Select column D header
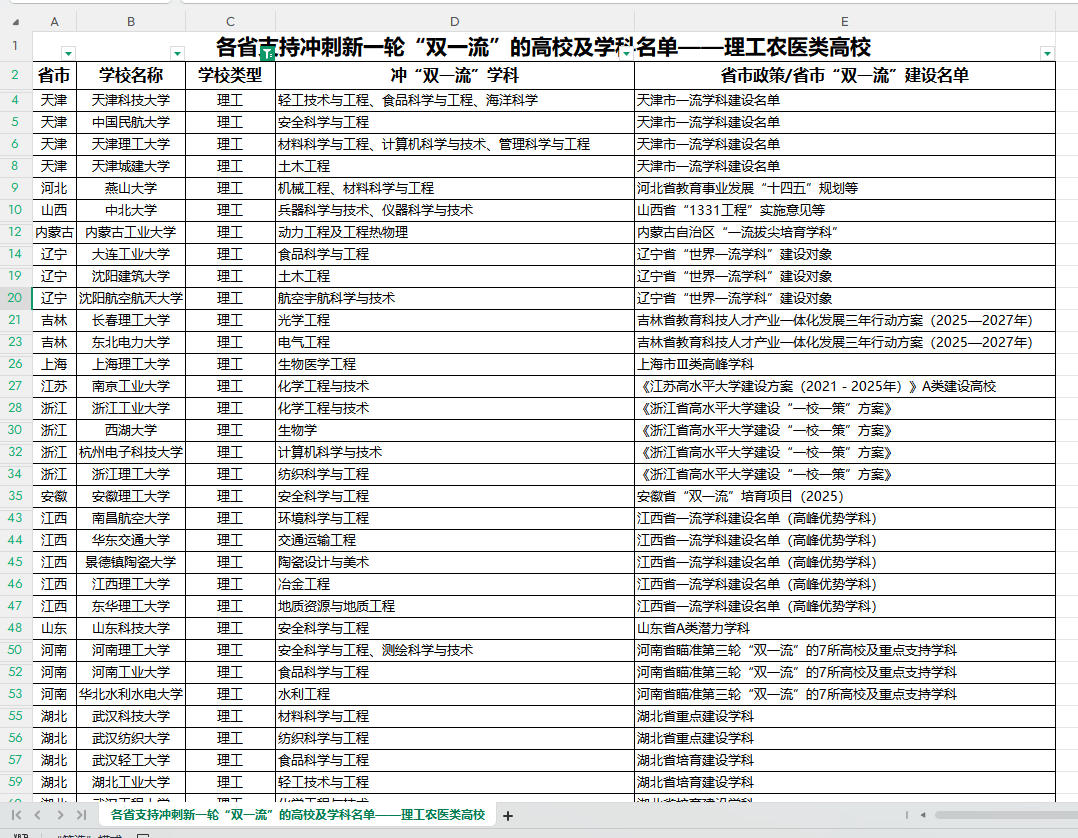 pyautogui.click(x=454, y=20)
